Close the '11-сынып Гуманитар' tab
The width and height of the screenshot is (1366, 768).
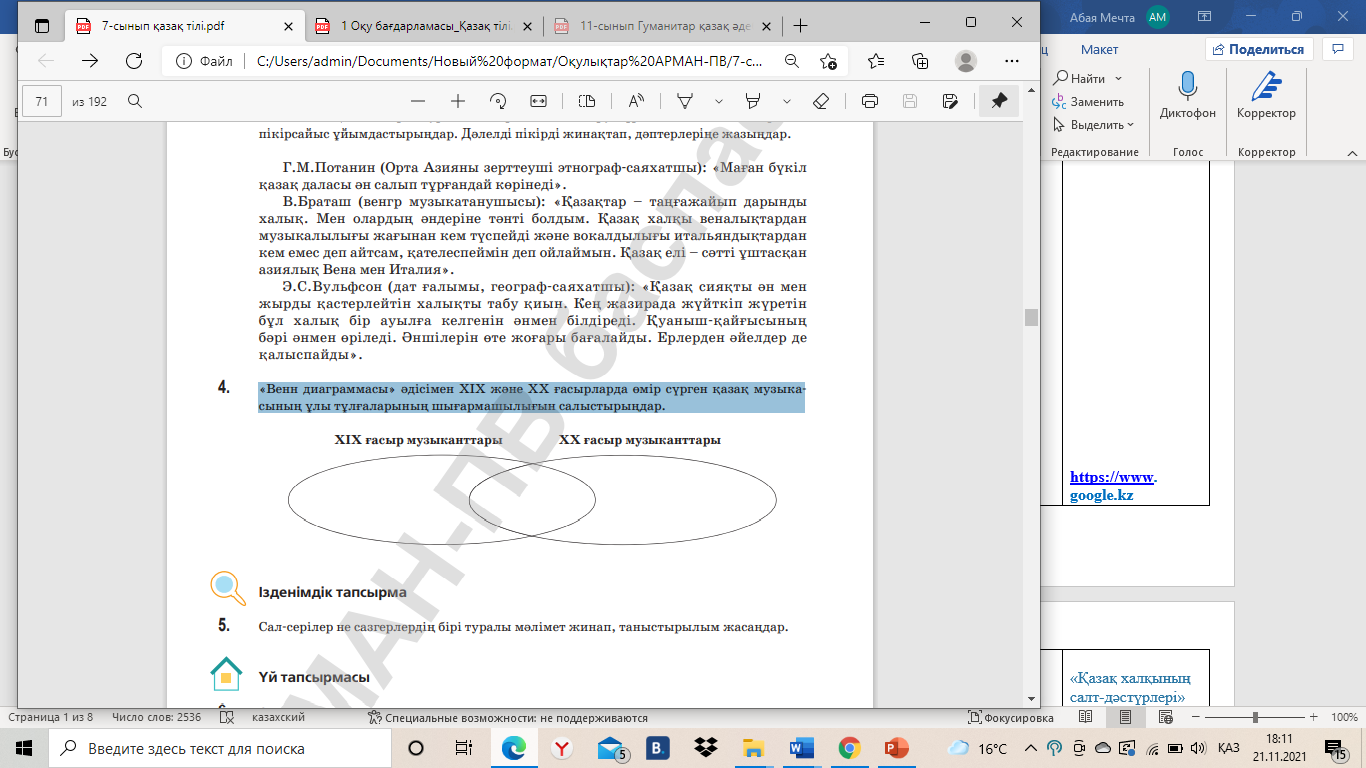coord(766,26)
